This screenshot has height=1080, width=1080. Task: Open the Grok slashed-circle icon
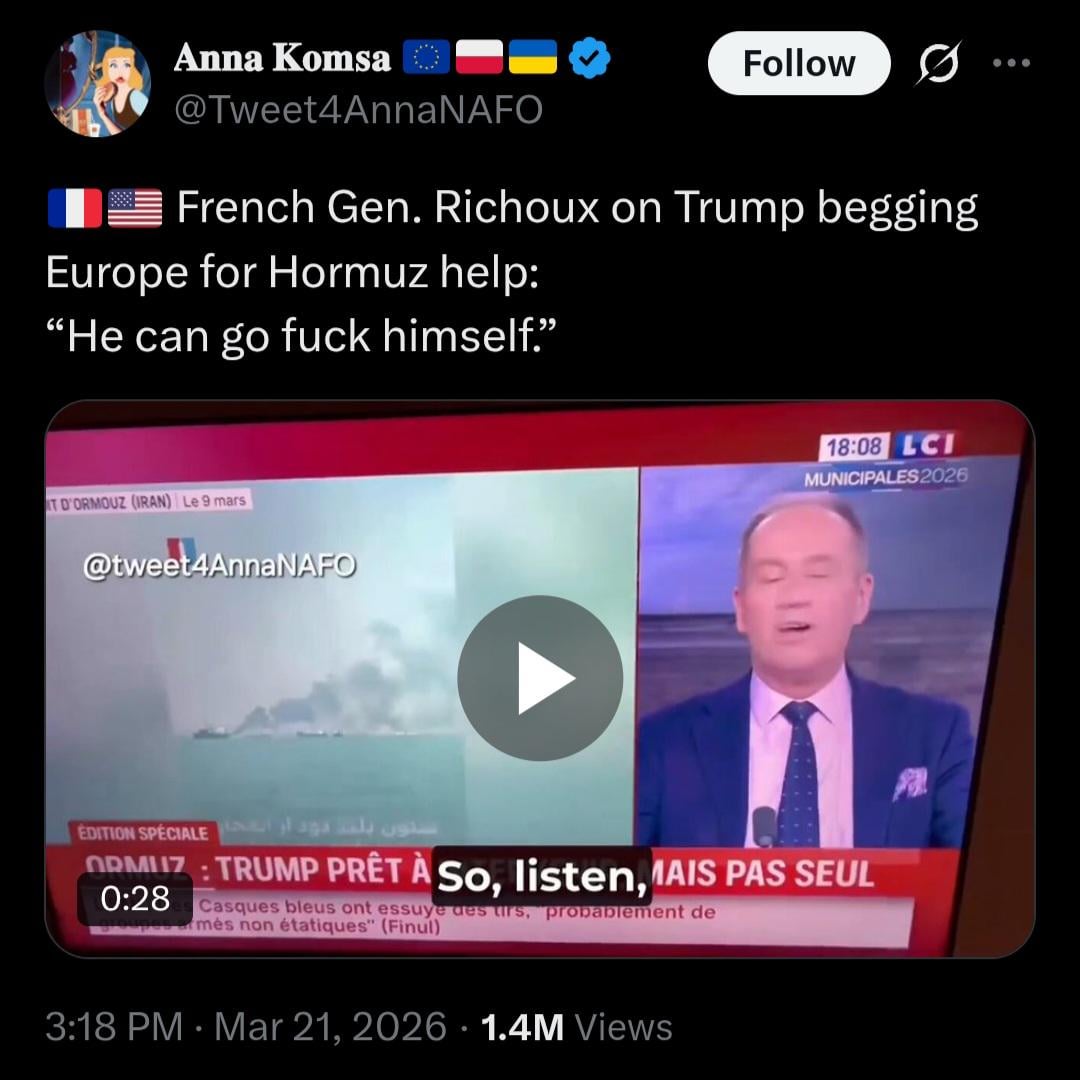(x=938, y=63)
